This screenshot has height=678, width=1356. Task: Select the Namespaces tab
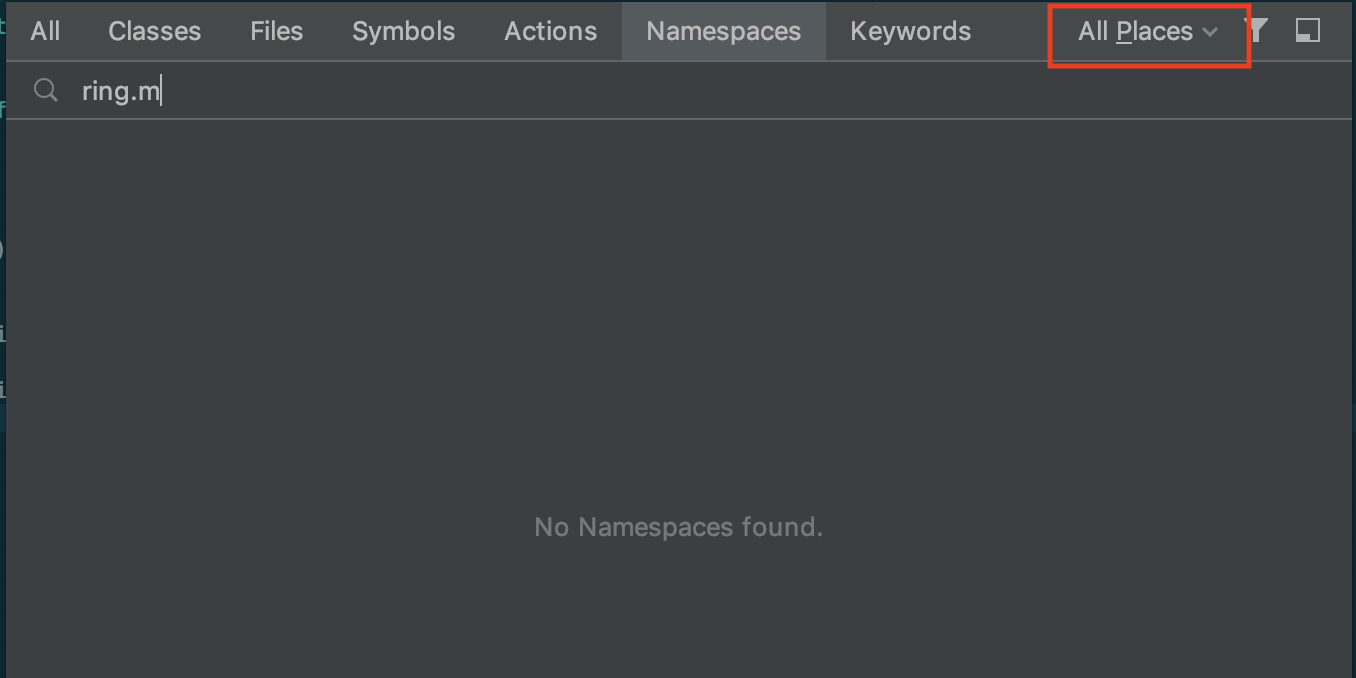723,30
